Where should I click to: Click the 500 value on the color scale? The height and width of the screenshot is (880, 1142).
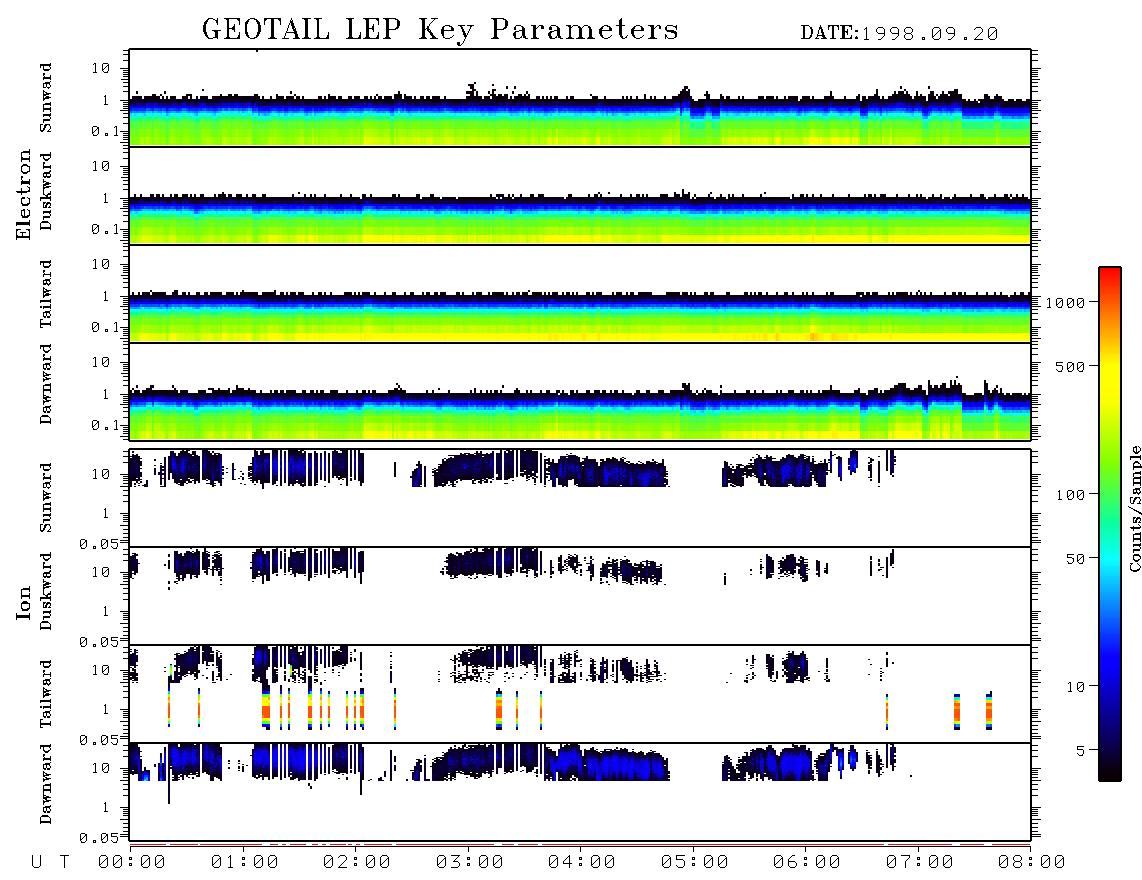pyautogui.click(x=1071, y=367)
